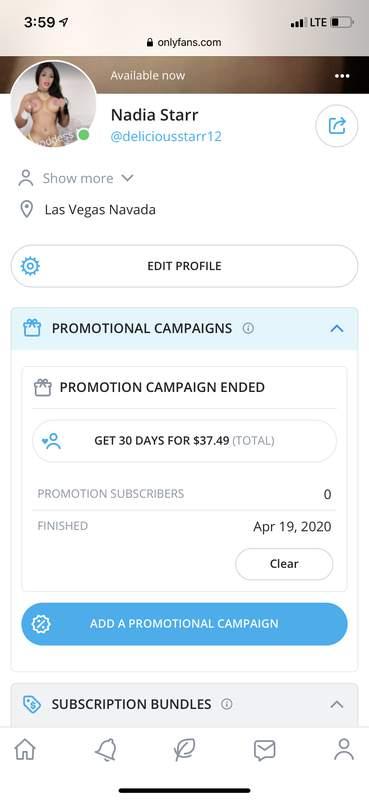Screen dimensions: 369x800
Task: Tap the onlyfans.com address bar
Action: [x=184, y=42]
